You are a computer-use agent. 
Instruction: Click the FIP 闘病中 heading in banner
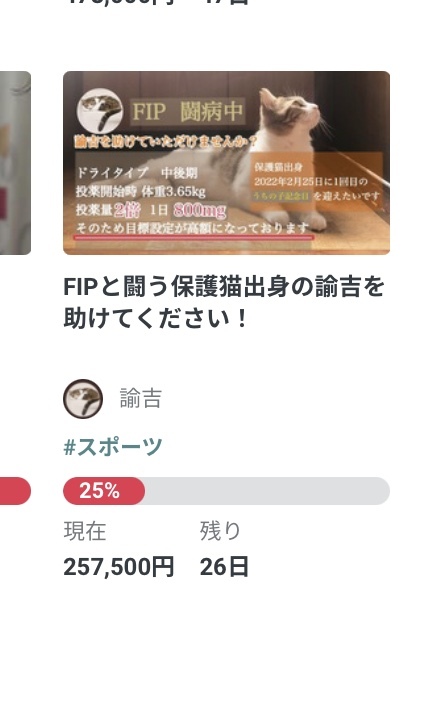point(187,112)
